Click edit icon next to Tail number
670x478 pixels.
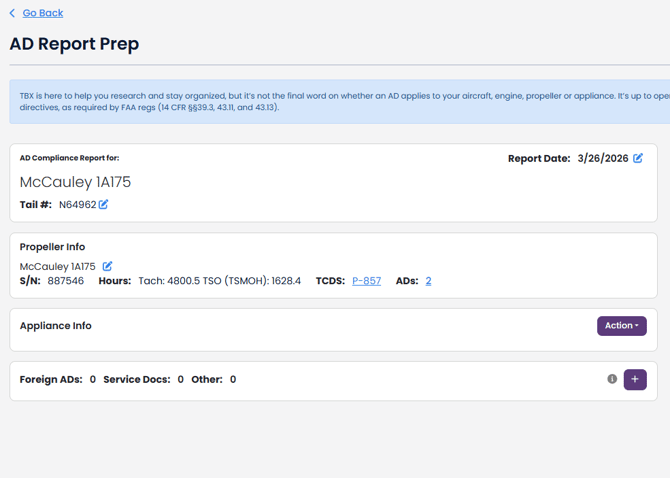103,205
